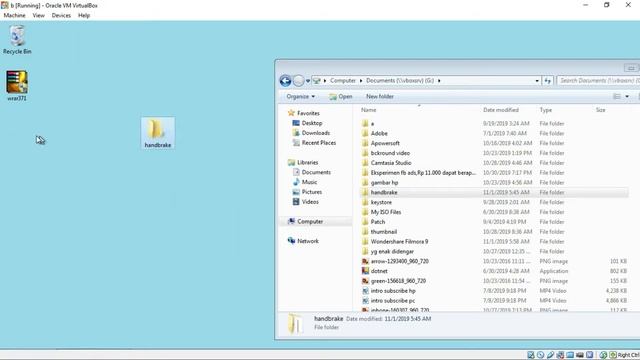
Task: Select Recent Places under Favorites
Action: [x=314, y=143]
